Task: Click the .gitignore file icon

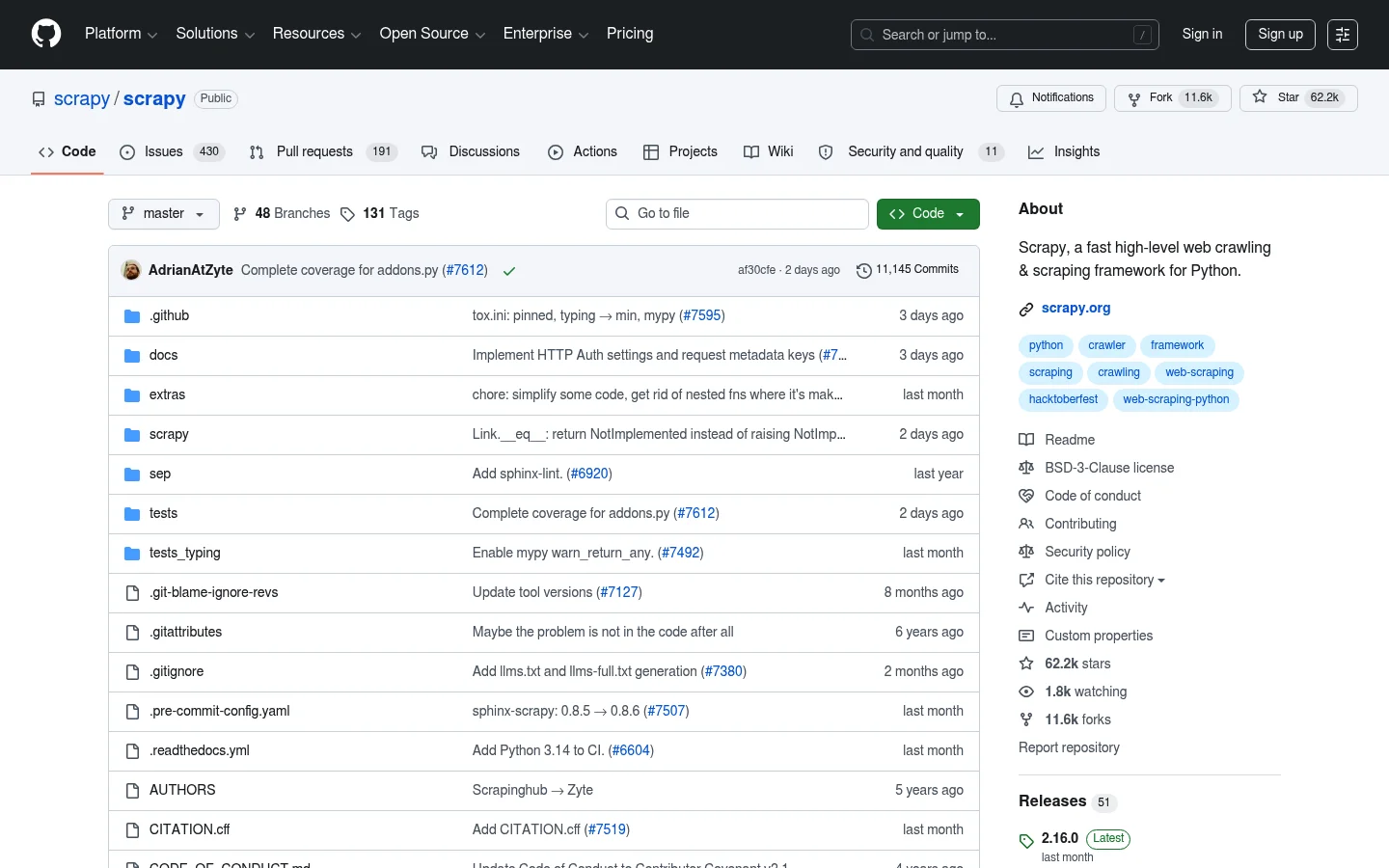Action: click(x=132, y=672)
